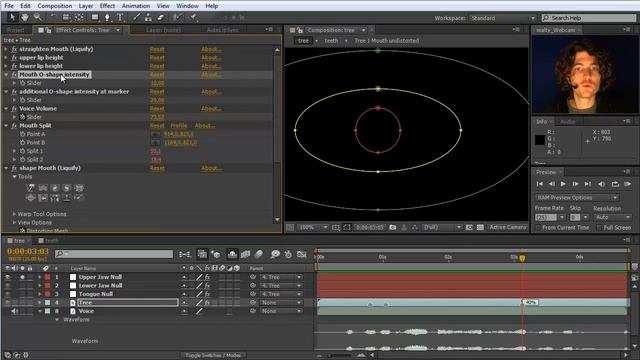Viewport: 640px width, 360px height.
Task: Mute the Voice layer audio
Action: click(x=15, y=311)
